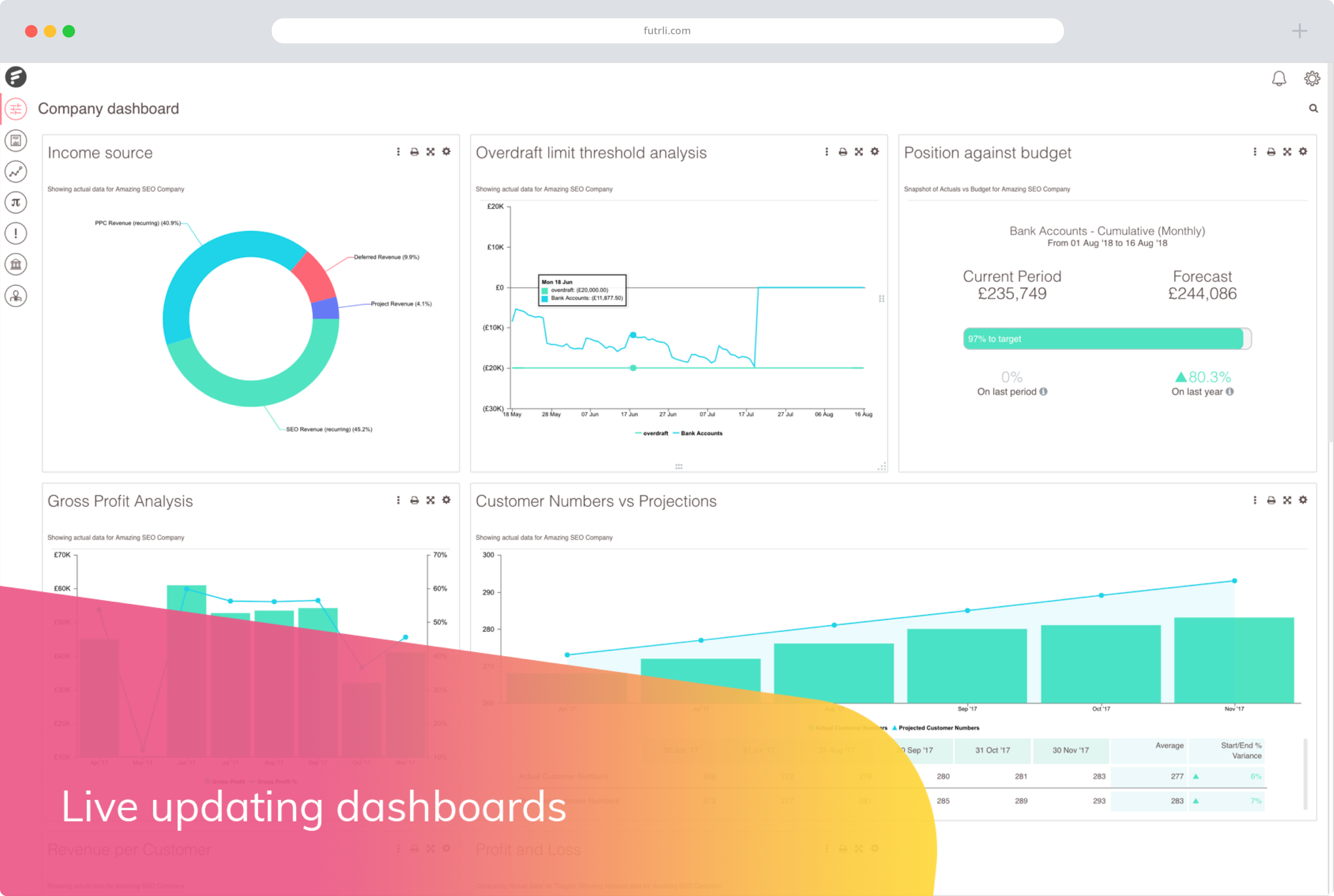Expand Gross Profit Analysis to fullscreen
Image resolution: width=1334 pixels, height=896 pixels.
pos(430,500)
